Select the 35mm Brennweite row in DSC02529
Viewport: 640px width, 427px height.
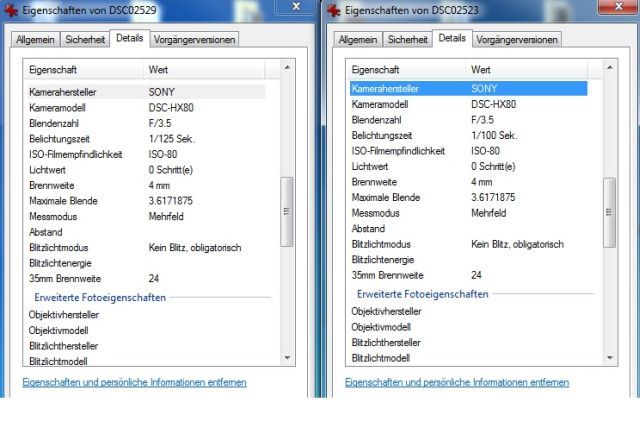click(x=146, y=278)
